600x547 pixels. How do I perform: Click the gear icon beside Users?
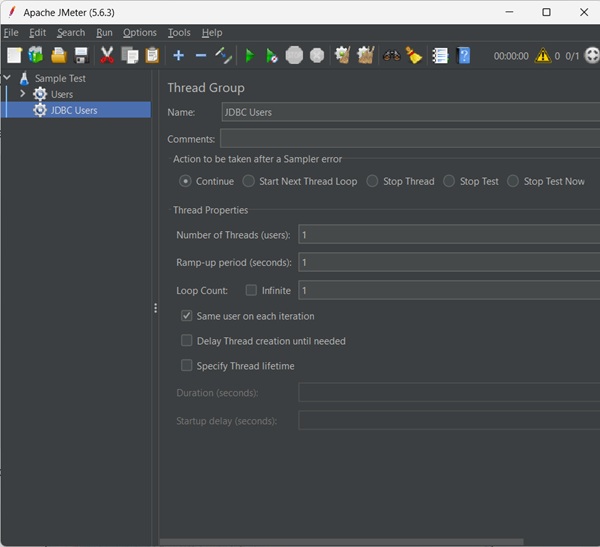pyautogui.click(x=40, y=94)
